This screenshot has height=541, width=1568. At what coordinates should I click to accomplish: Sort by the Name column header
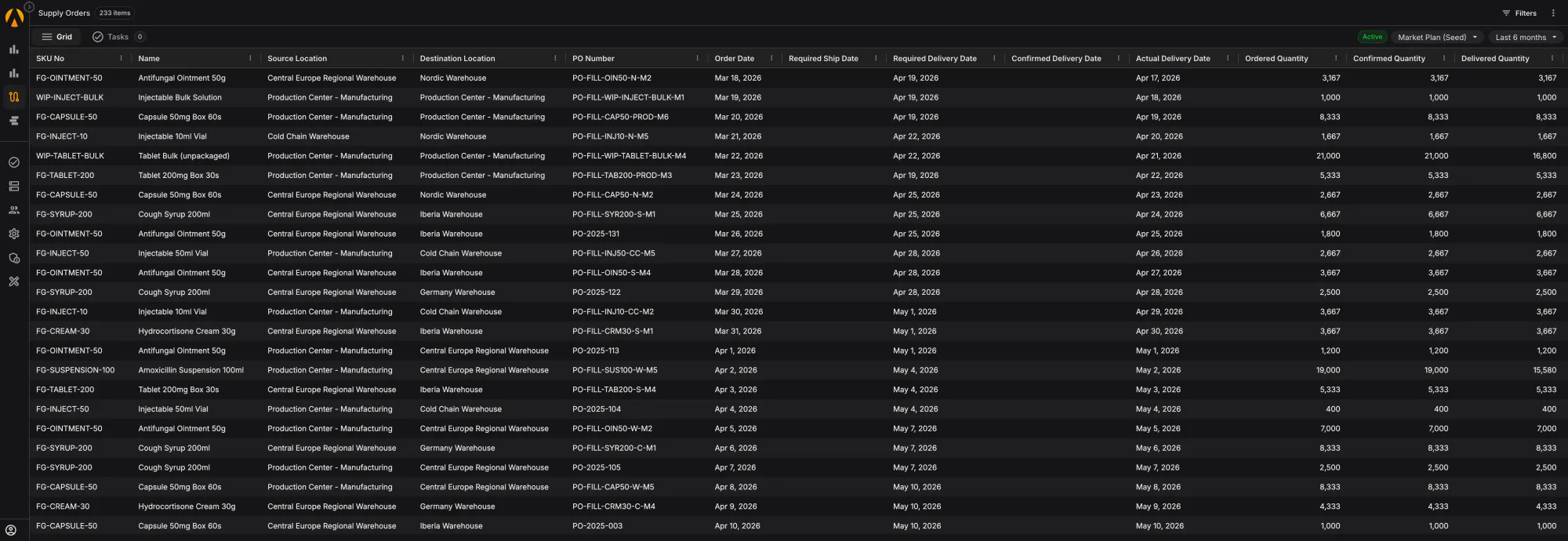pos(149,59)
